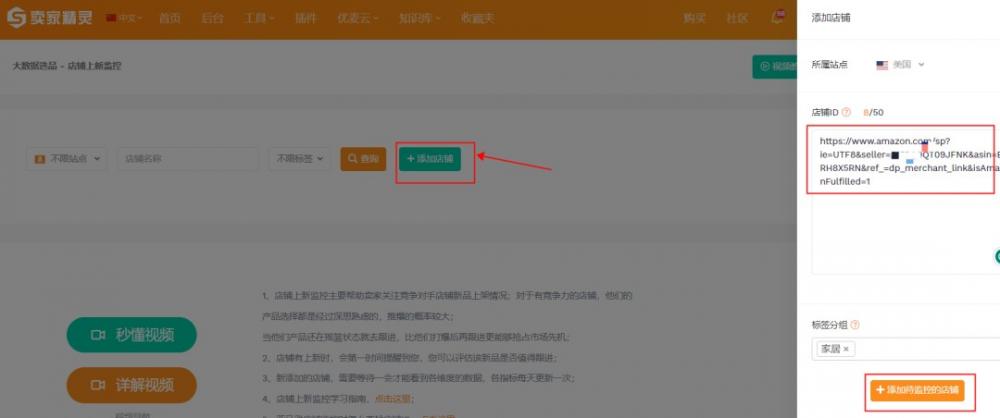The image size is (1000, 418).
Task: Click the 添加待监控的店铺 button
Action: coord(916,389)
